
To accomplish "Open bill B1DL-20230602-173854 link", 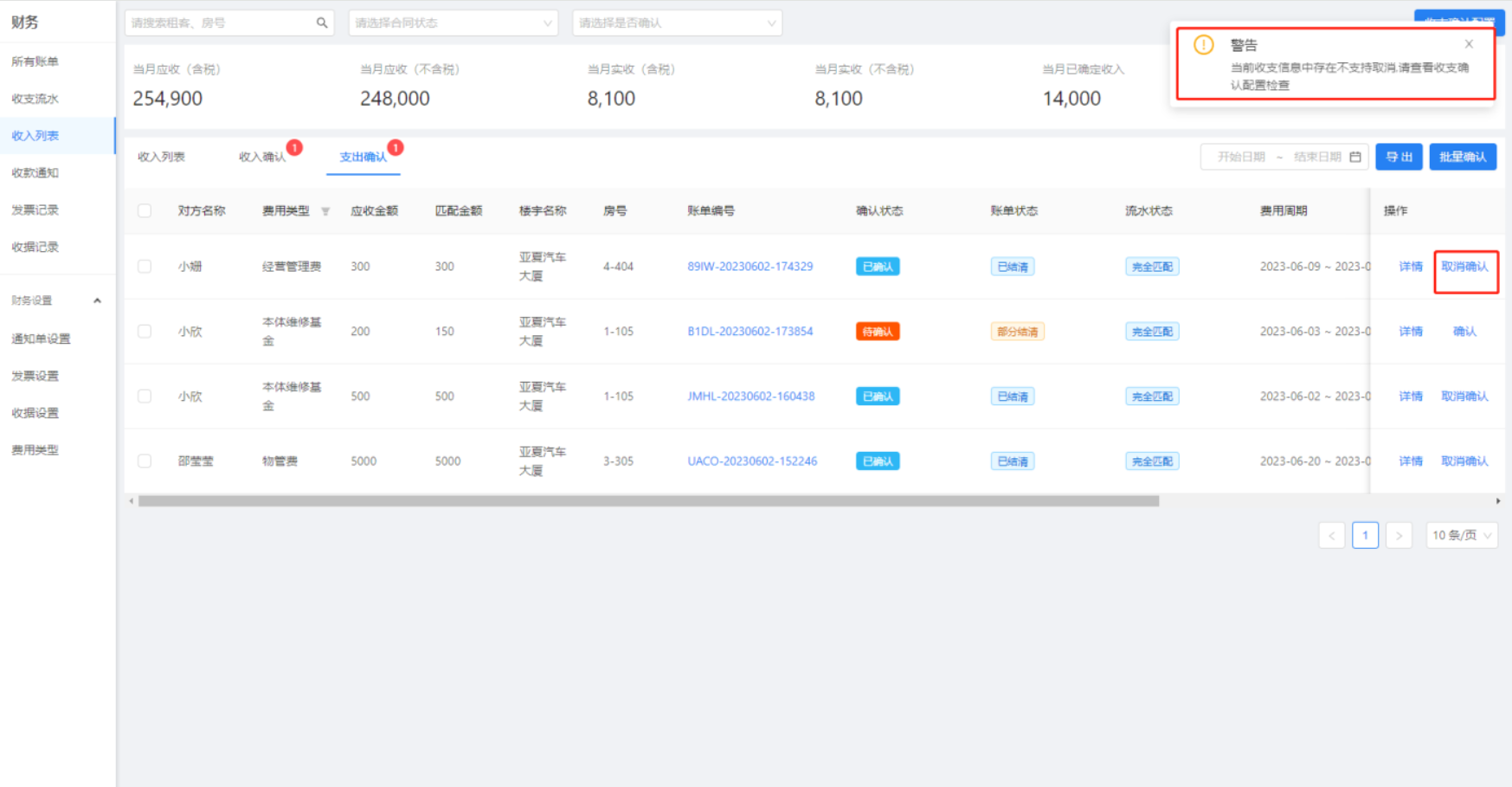I will (x=750, y=332).
